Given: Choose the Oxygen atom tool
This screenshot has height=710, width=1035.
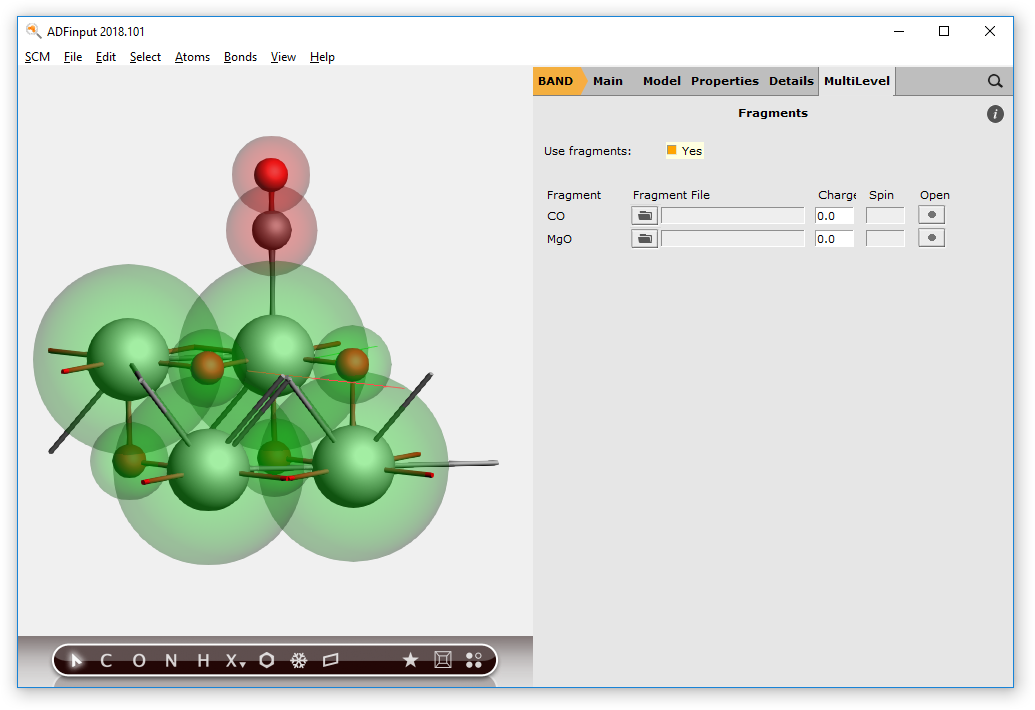Looking at the screenshot, I should pyautogui.click(x=139, y=661).
